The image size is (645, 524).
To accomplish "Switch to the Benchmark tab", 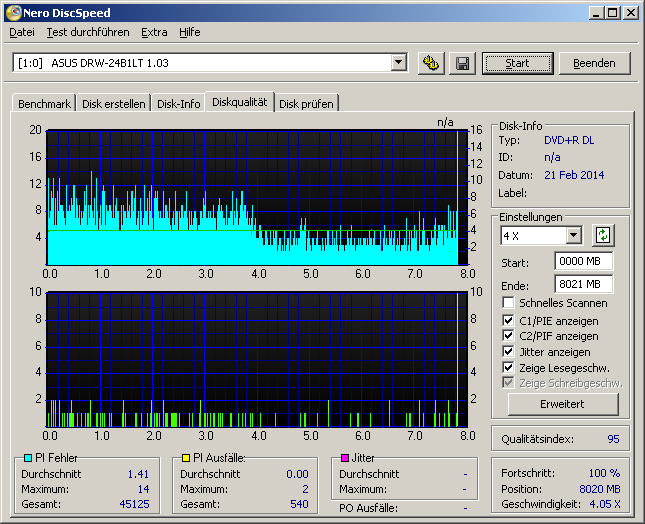I will point(44,104).
